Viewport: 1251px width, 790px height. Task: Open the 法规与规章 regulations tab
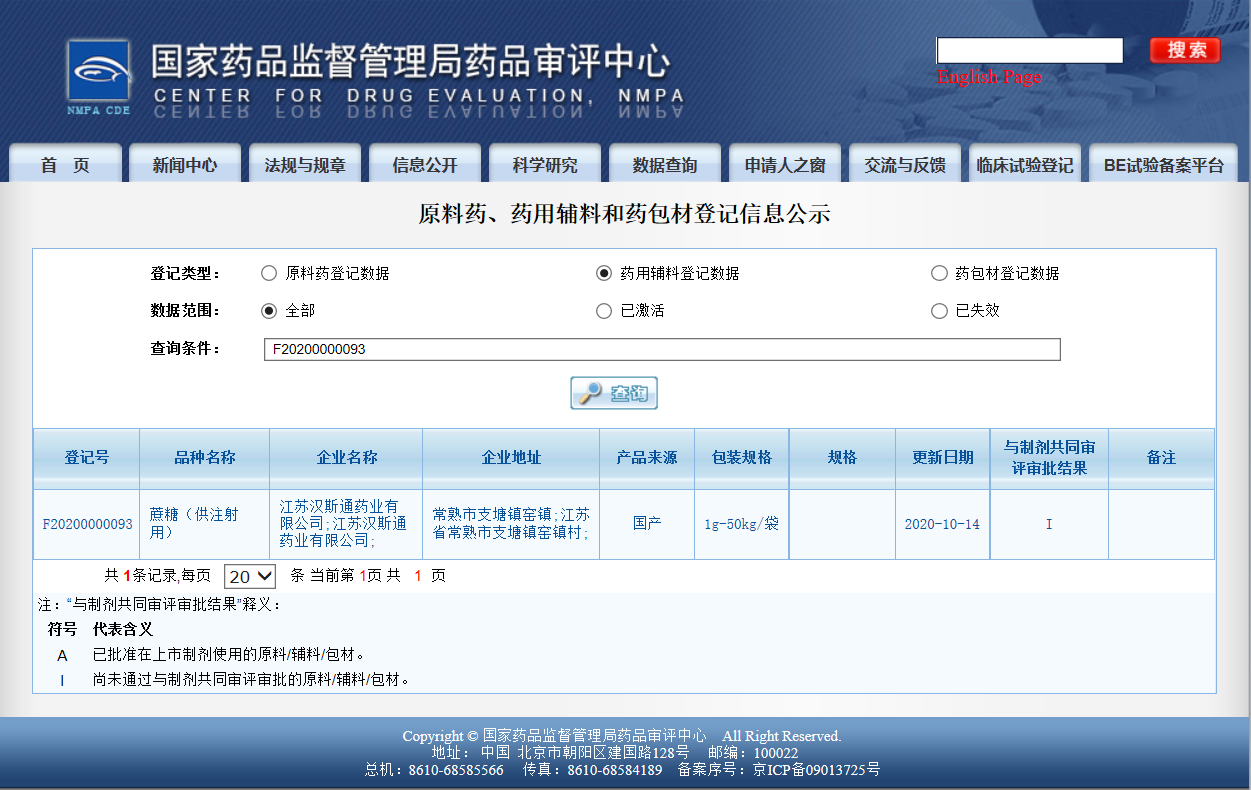pos(304,163)
